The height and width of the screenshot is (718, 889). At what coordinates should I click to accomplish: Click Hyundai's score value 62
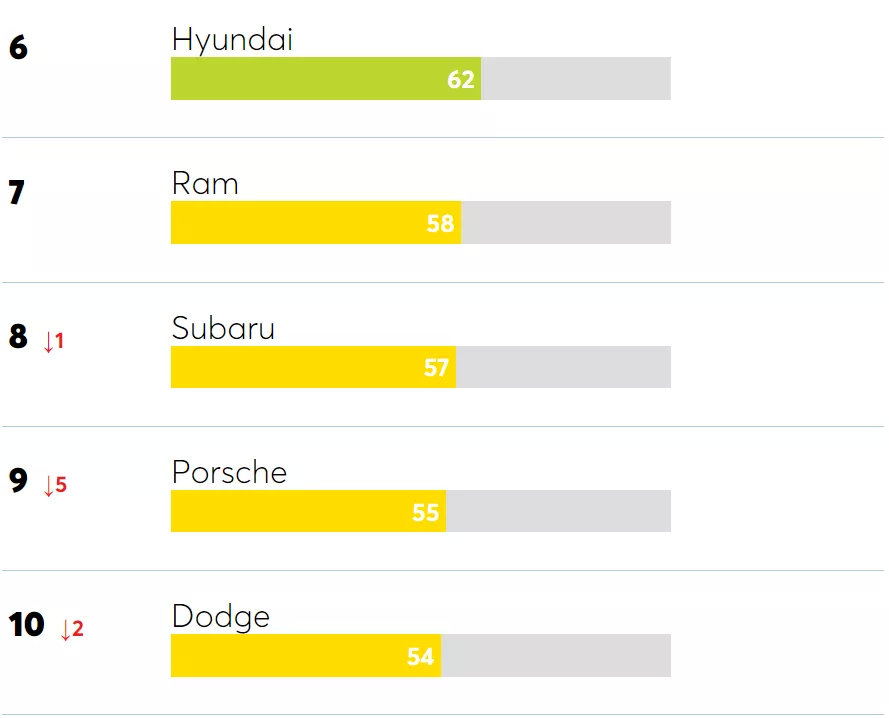click(461, 80)
